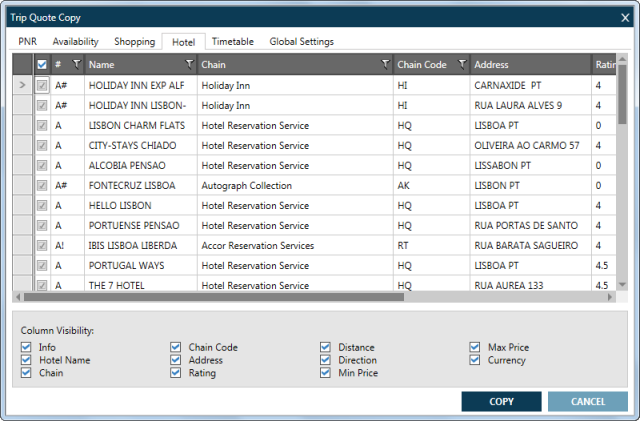Click the row indicator arrow on first row
This screenshot has width=640, height=421.
coord(22,85)
